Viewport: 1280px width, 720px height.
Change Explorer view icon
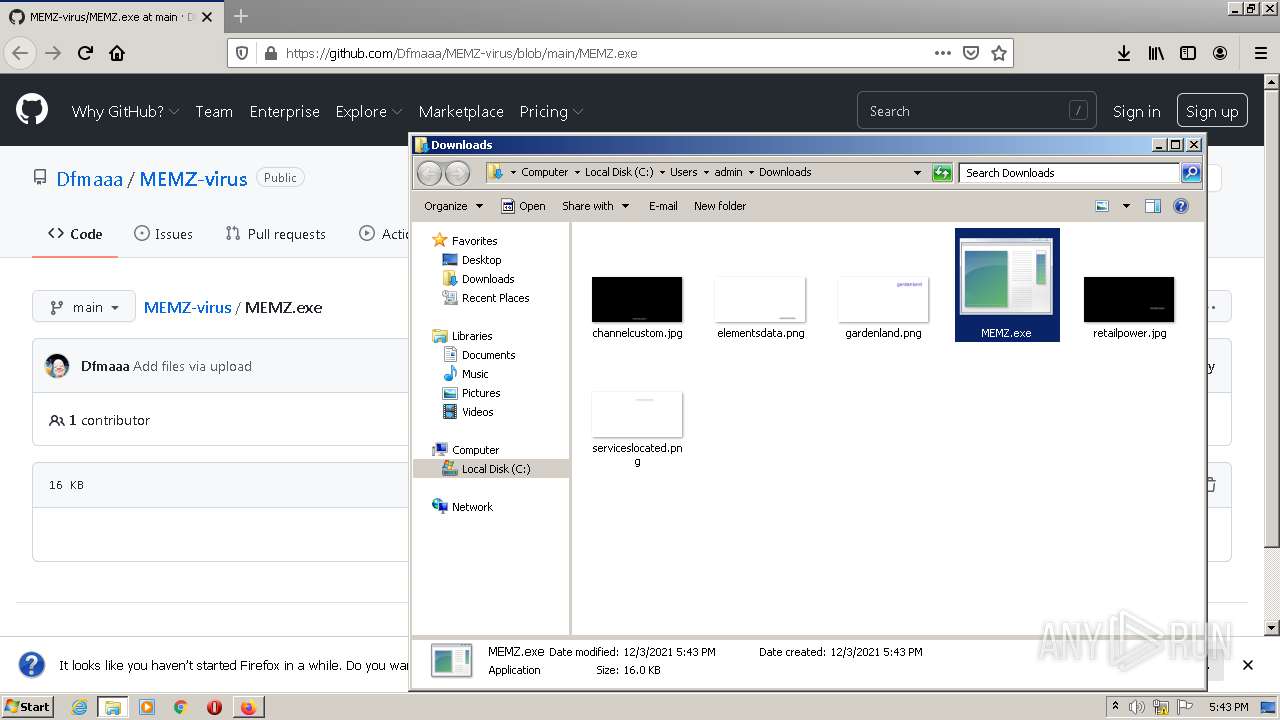point(1102,206)
